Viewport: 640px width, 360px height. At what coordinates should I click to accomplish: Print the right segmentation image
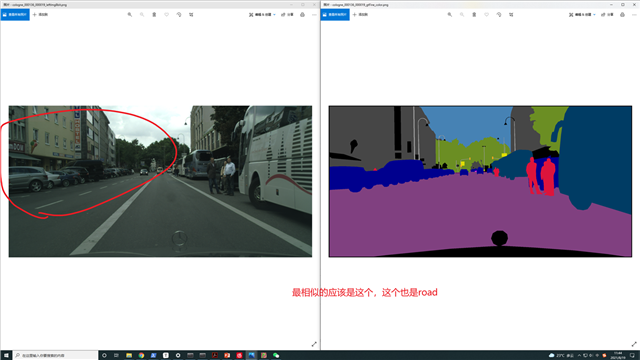622,15
